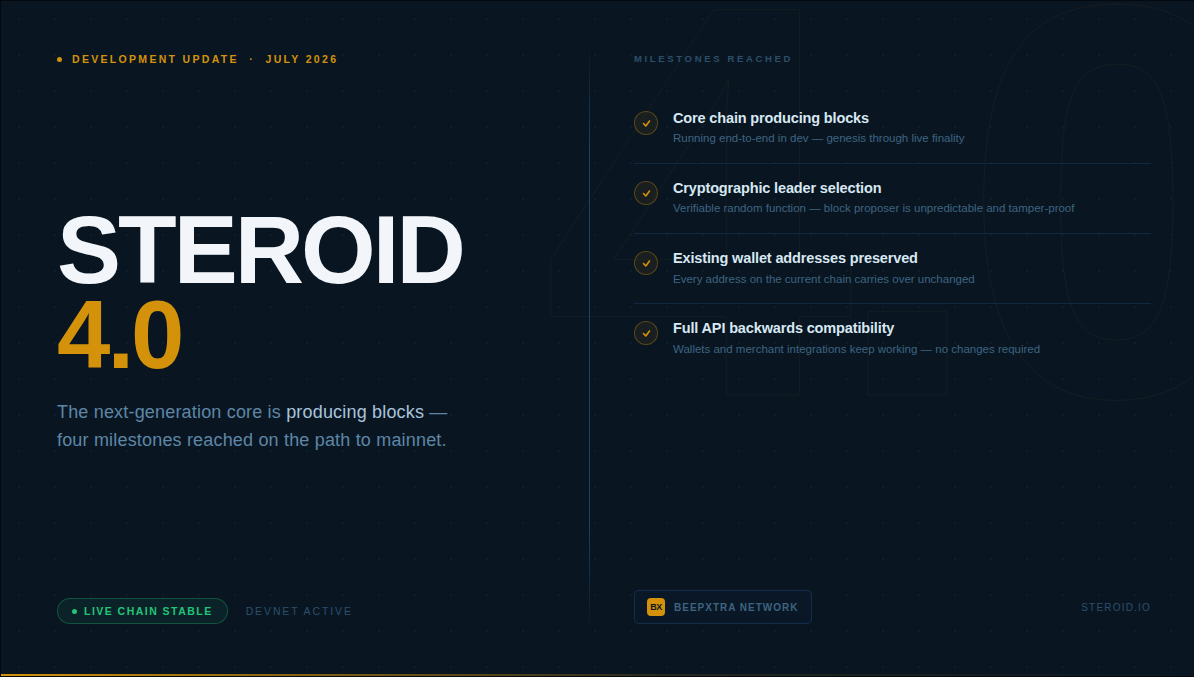Click the Live Chain Stable badge
The image size is (1194, 677).
coord(142,611)
